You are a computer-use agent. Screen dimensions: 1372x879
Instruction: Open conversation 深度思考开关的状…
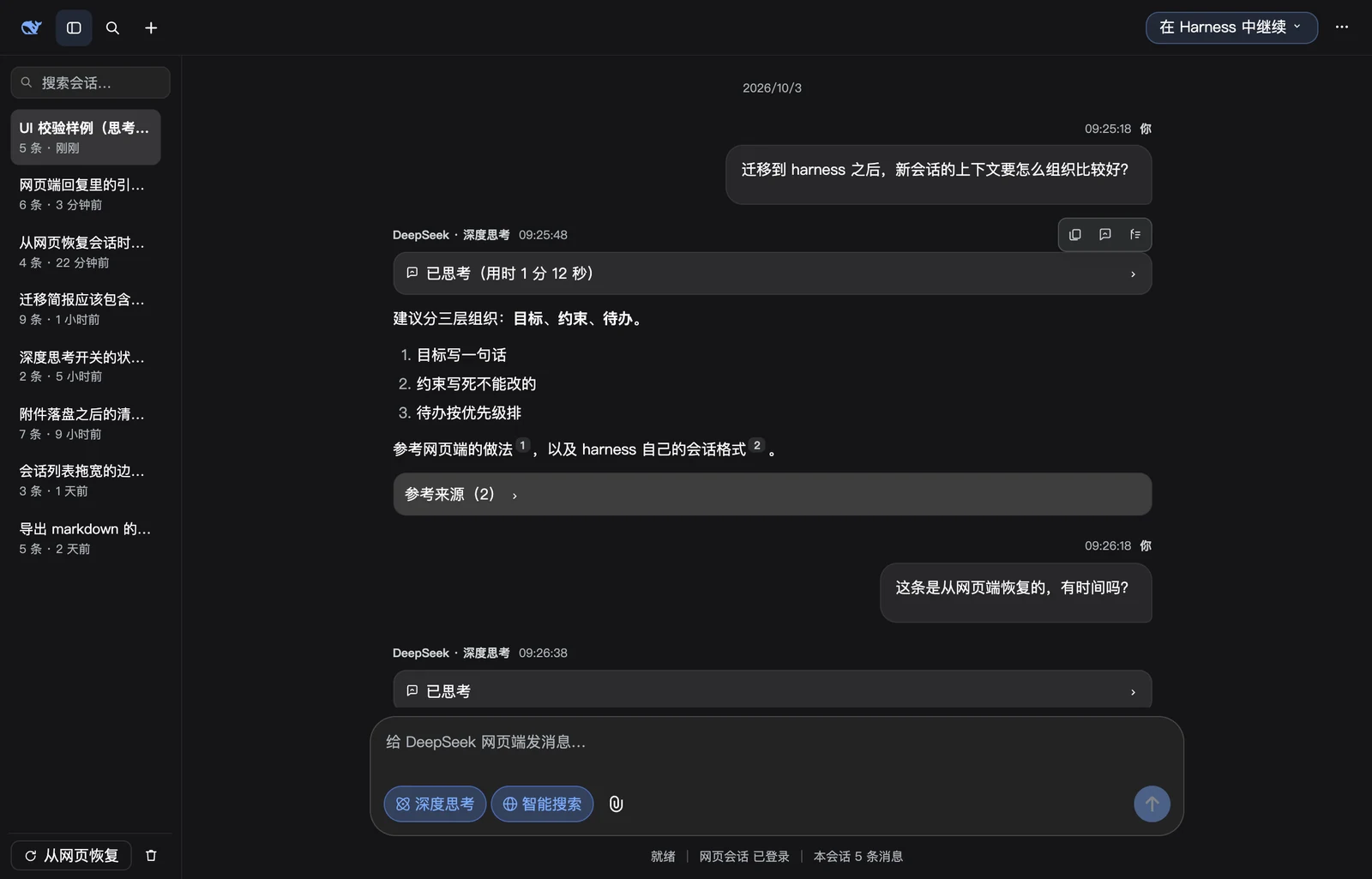(x=86, y=366)
